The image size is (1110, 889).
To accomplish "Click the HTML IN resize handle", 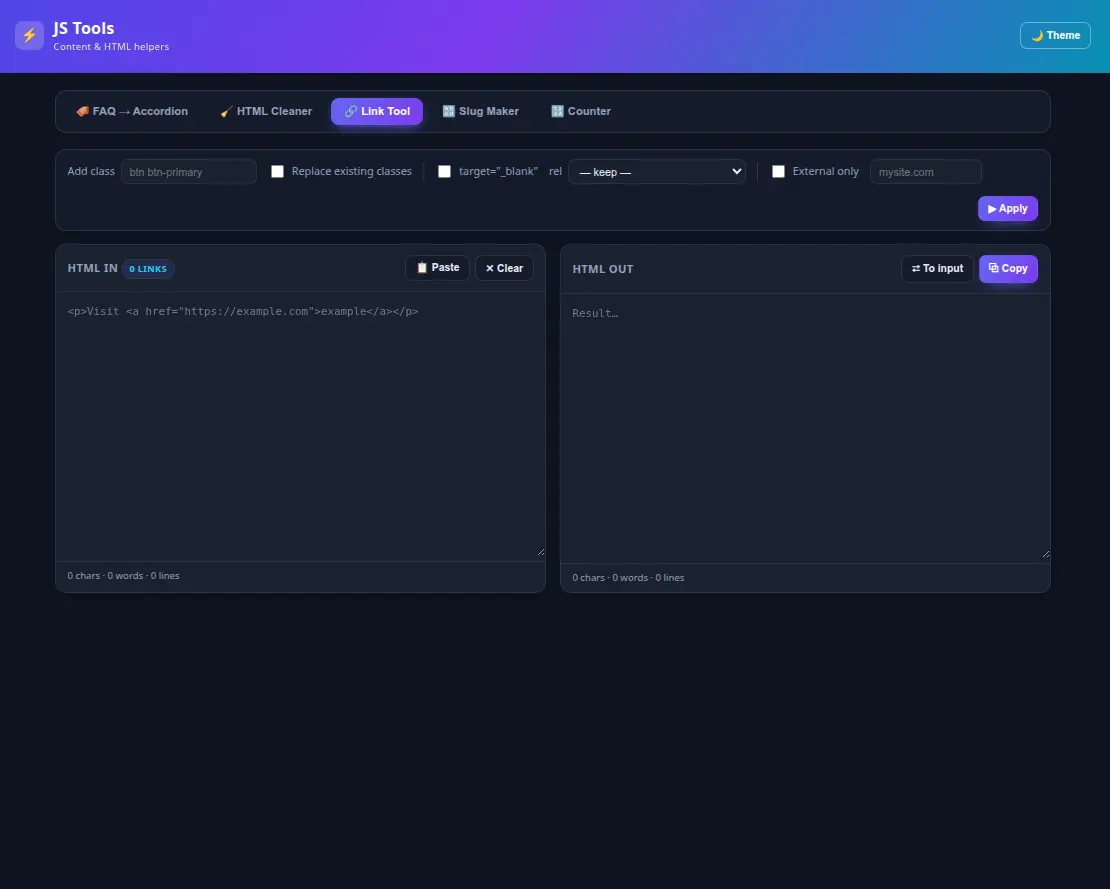I will (541, 552).
